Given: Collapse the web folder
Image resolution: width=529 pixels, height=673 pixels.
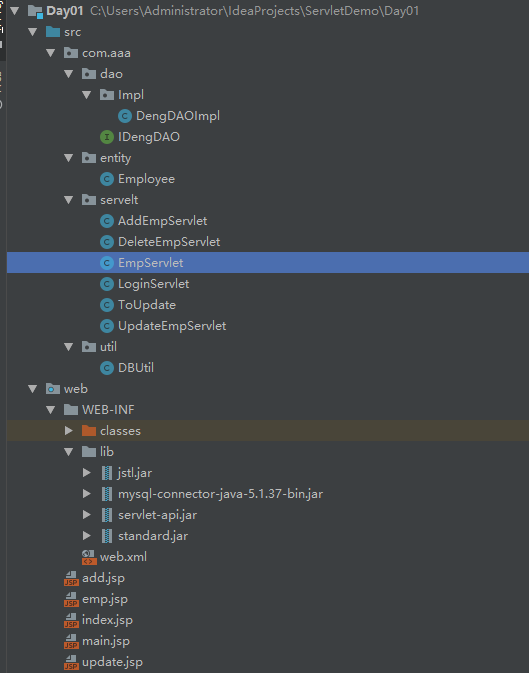Looking at the screenshot, I should pos(33,389).
